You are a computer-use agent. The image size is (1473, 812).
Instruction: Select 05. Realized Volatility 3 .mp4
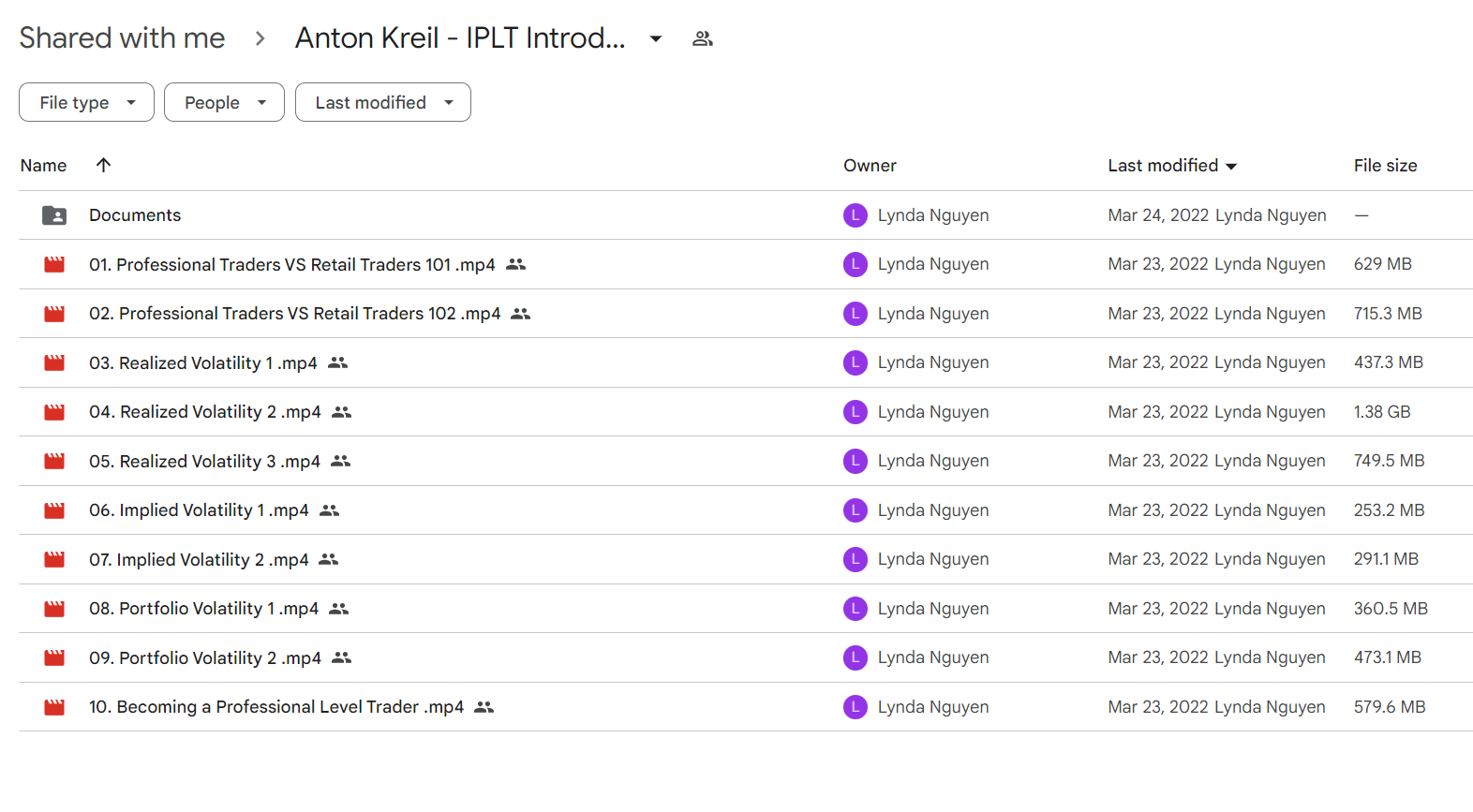[205, 461]
